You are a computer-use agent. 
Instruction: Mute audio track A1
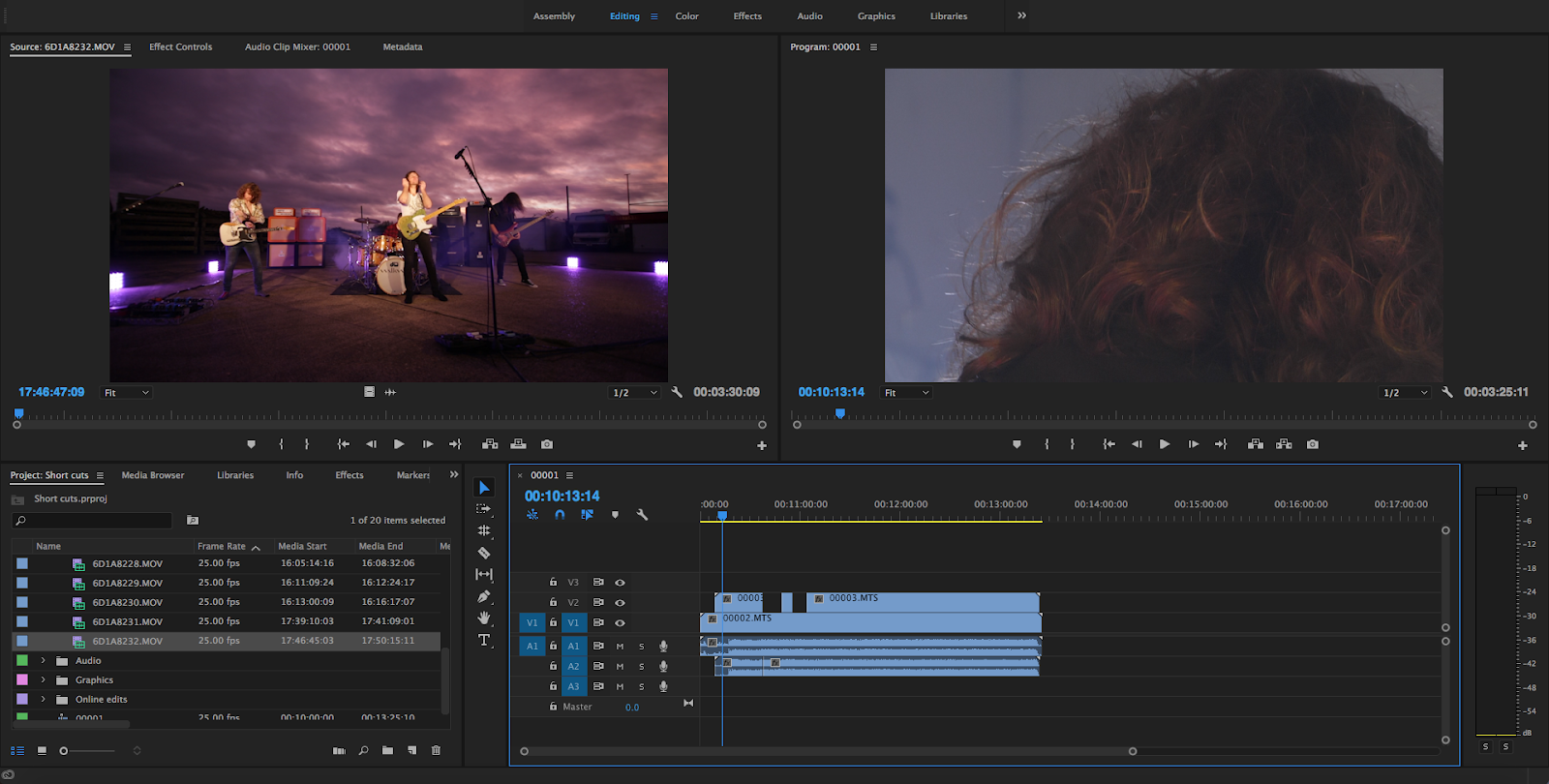620,646
